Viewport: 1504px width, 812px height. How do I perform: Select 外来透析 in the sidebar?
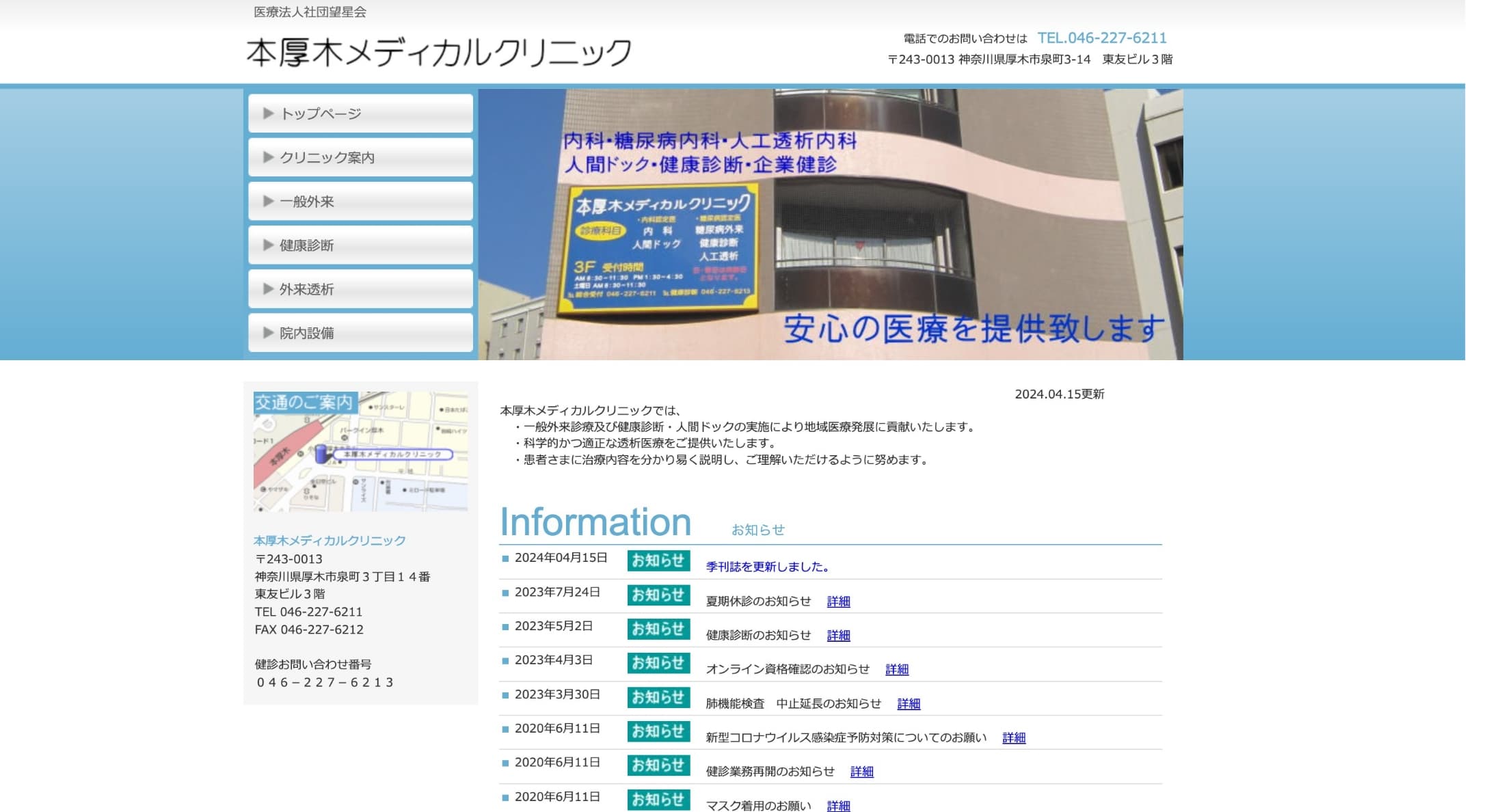[360, 289]
